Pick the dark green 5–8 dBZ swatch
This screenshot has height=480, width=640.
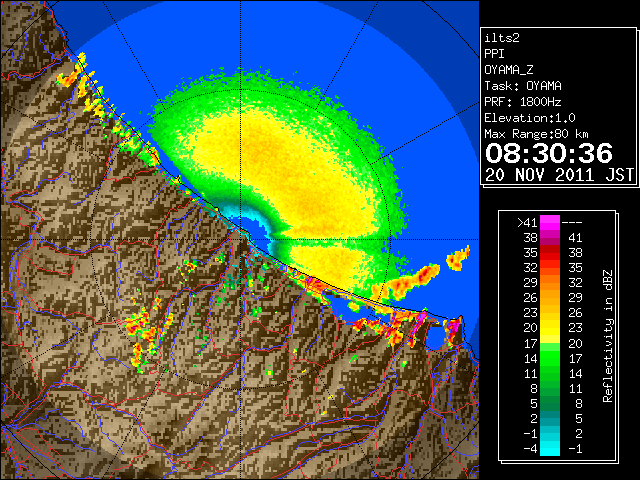click(550, 404)
